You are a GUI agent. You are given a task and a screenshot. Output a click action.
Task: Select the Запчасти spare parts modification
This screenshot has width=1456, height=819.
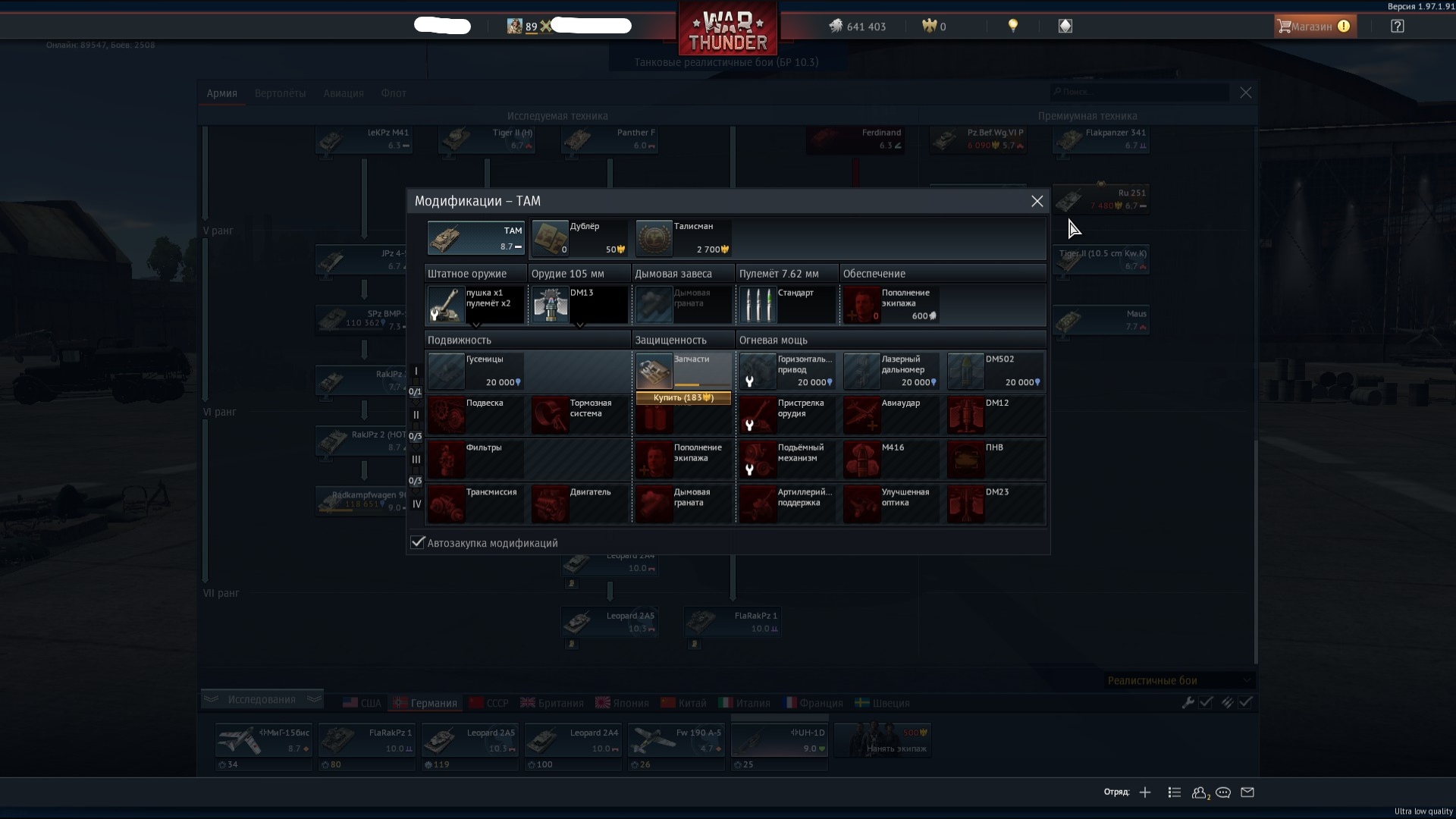(683, 371)
